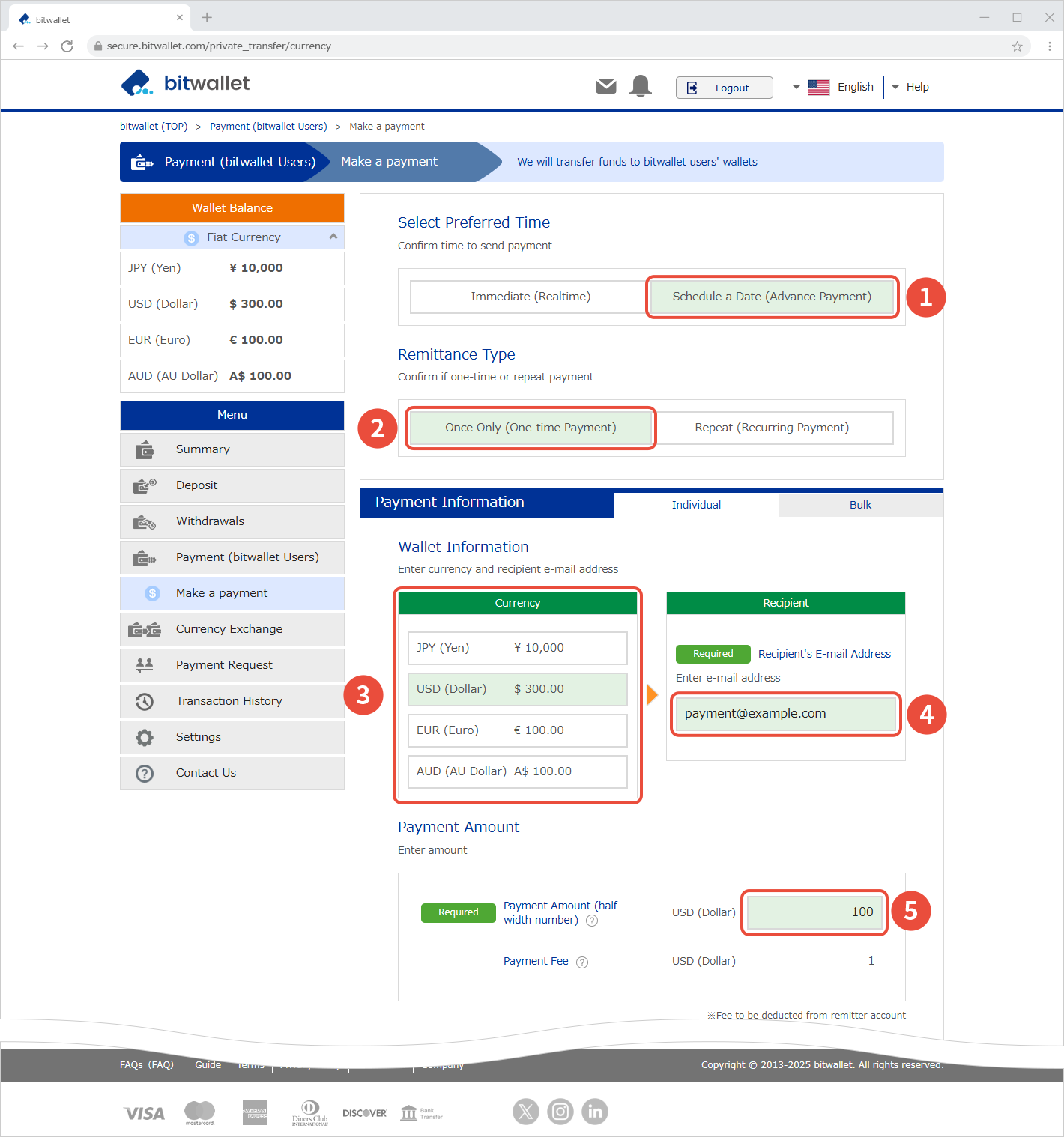The width and height of the screenshot is (1064, 1137).
Task: Close the bitwallet browser tab
Action: (180, 17)
